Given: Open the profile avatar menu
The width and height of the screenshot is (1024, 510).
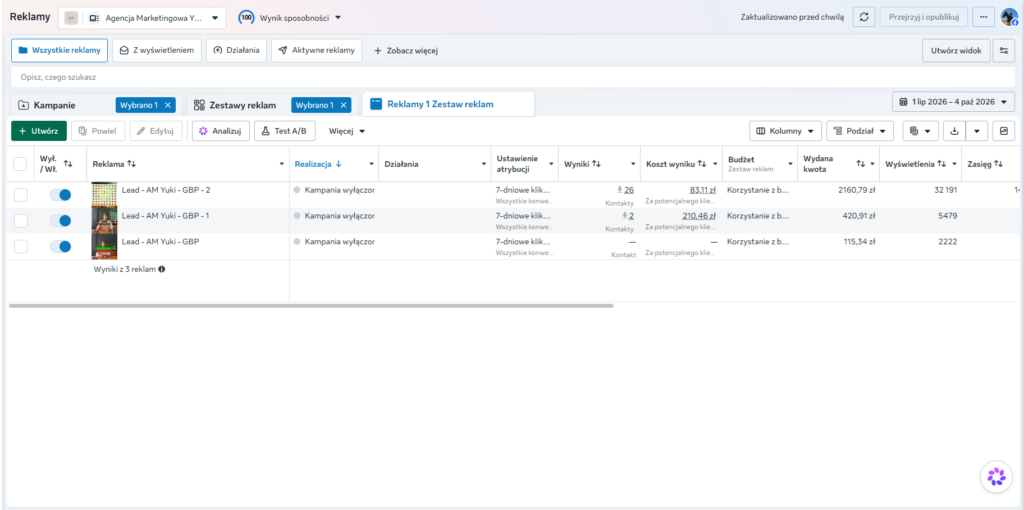Looking at the screenshot, I should pos(1009,18).
